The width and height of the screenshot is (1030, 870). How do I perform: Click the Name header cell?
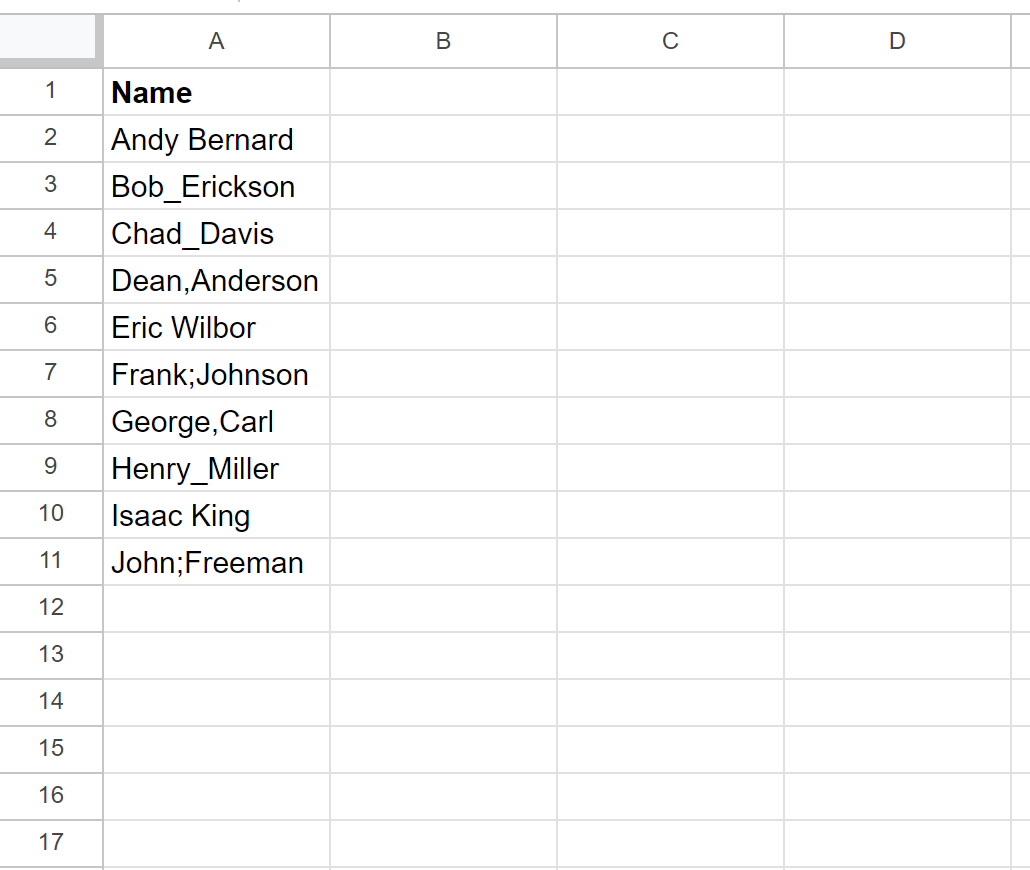pyautogui.click(x=217, y=92)
